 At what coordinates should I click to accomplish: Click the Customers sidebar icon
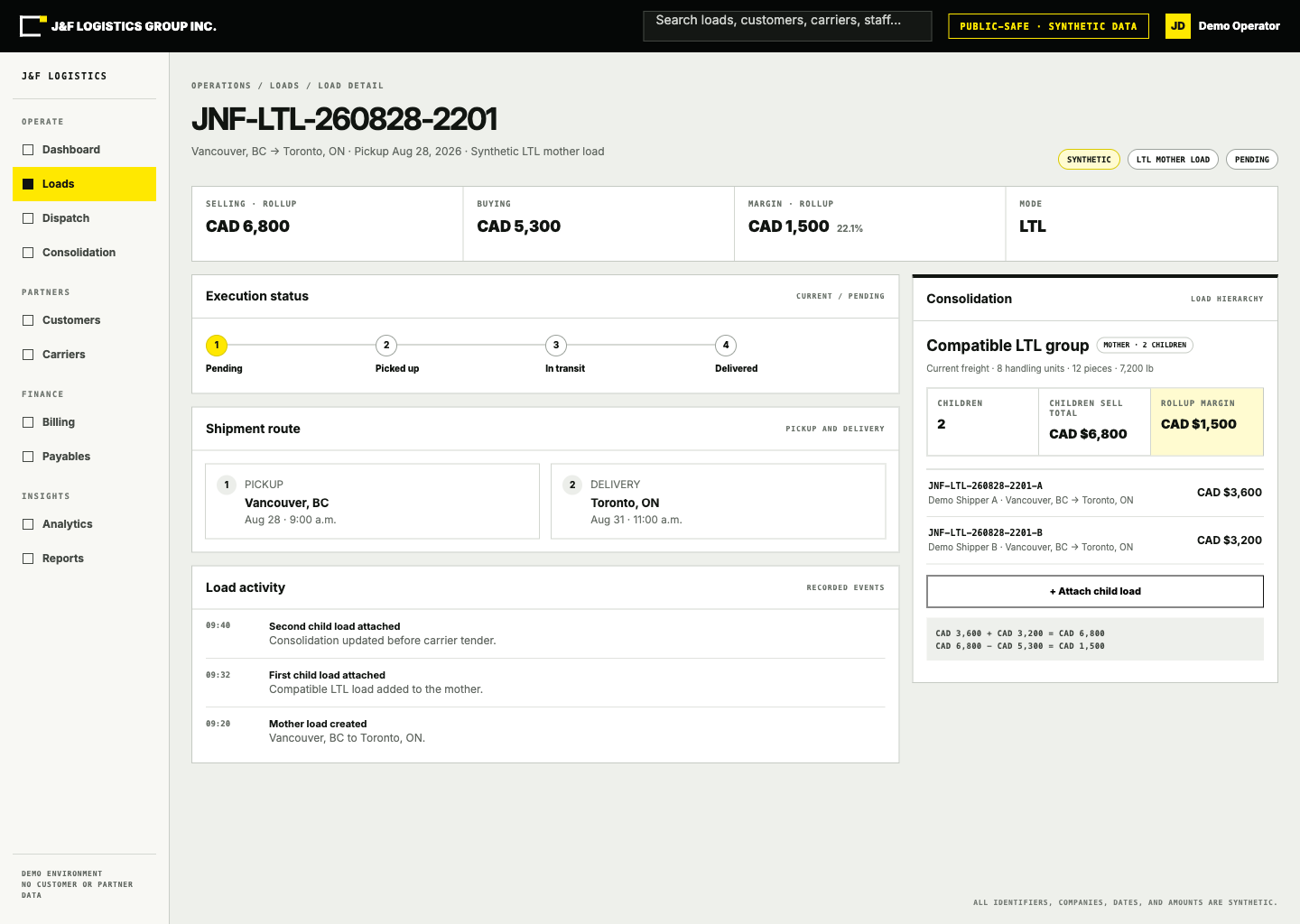pos(28,320)
